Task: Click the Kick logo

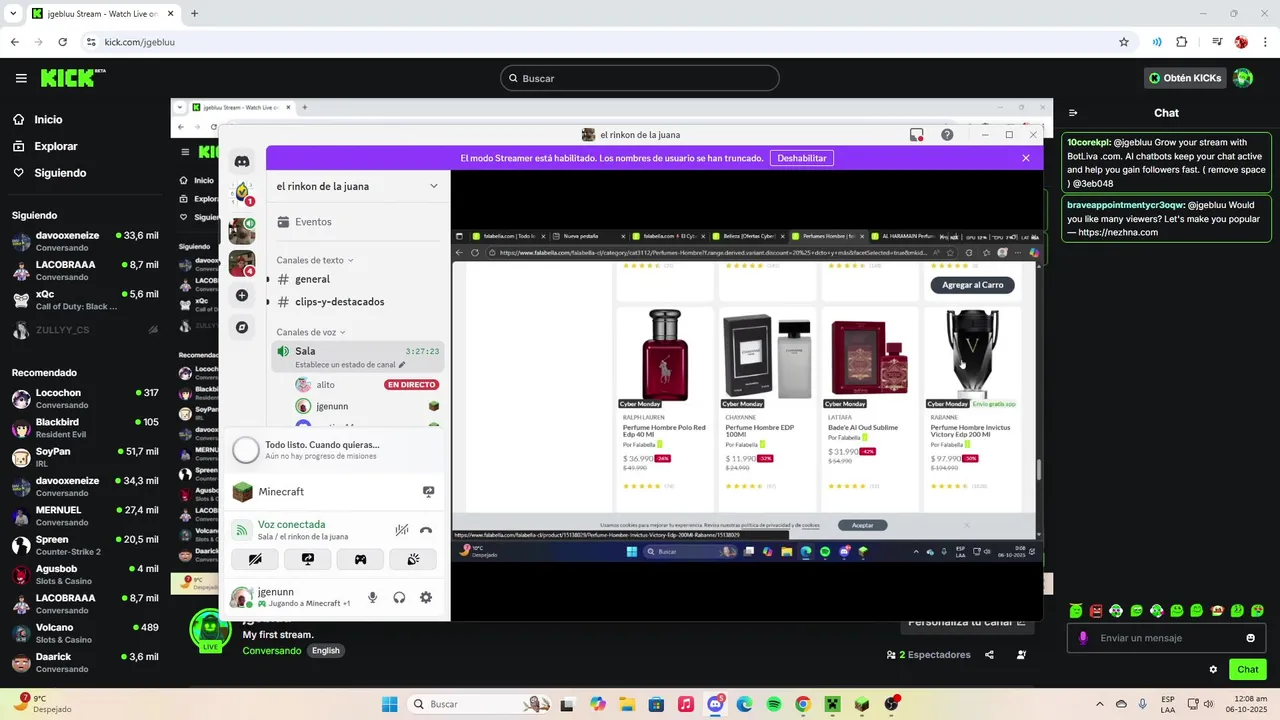Action: [x=73, y=78]
